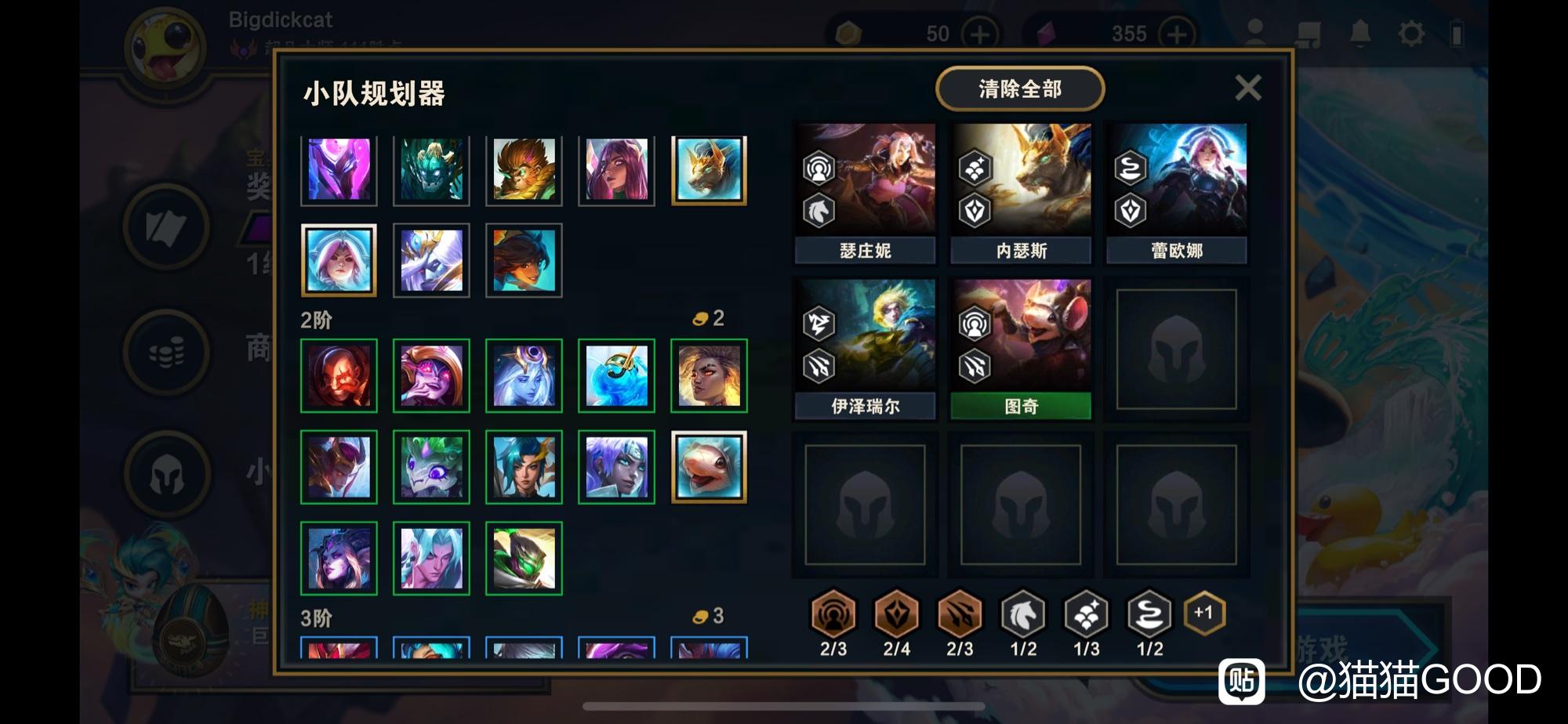
Task: Open the +1 extra traits hexagon
Action: pos(1203,614)
